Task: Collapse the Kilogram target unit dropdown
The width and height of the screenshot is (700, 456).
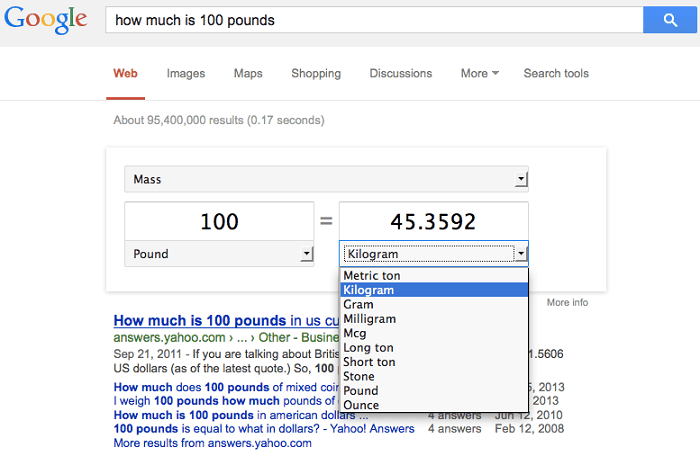Action: coord(433,254)
